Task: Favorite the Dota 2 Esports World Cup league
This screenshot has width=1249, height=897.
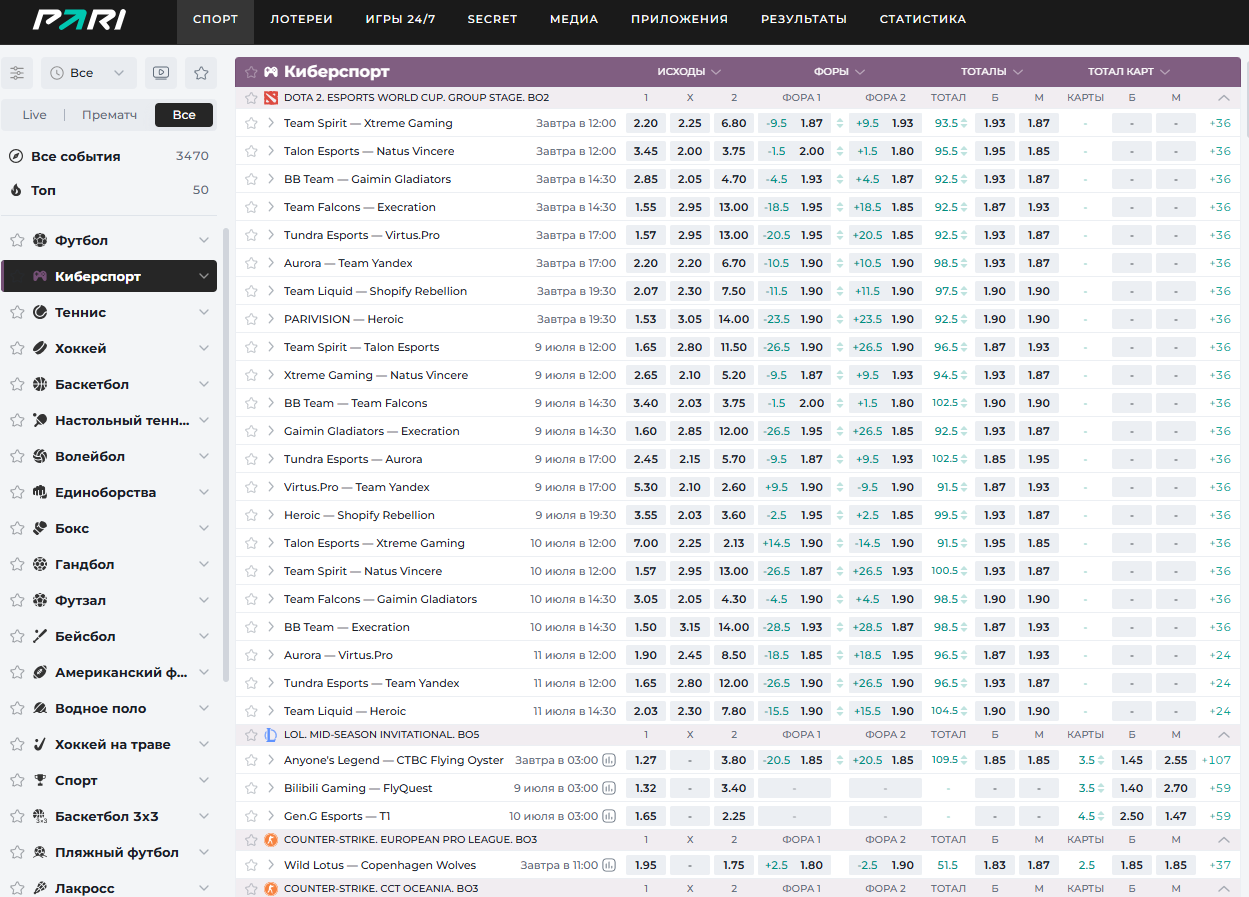Action: [x=251, y=98]
